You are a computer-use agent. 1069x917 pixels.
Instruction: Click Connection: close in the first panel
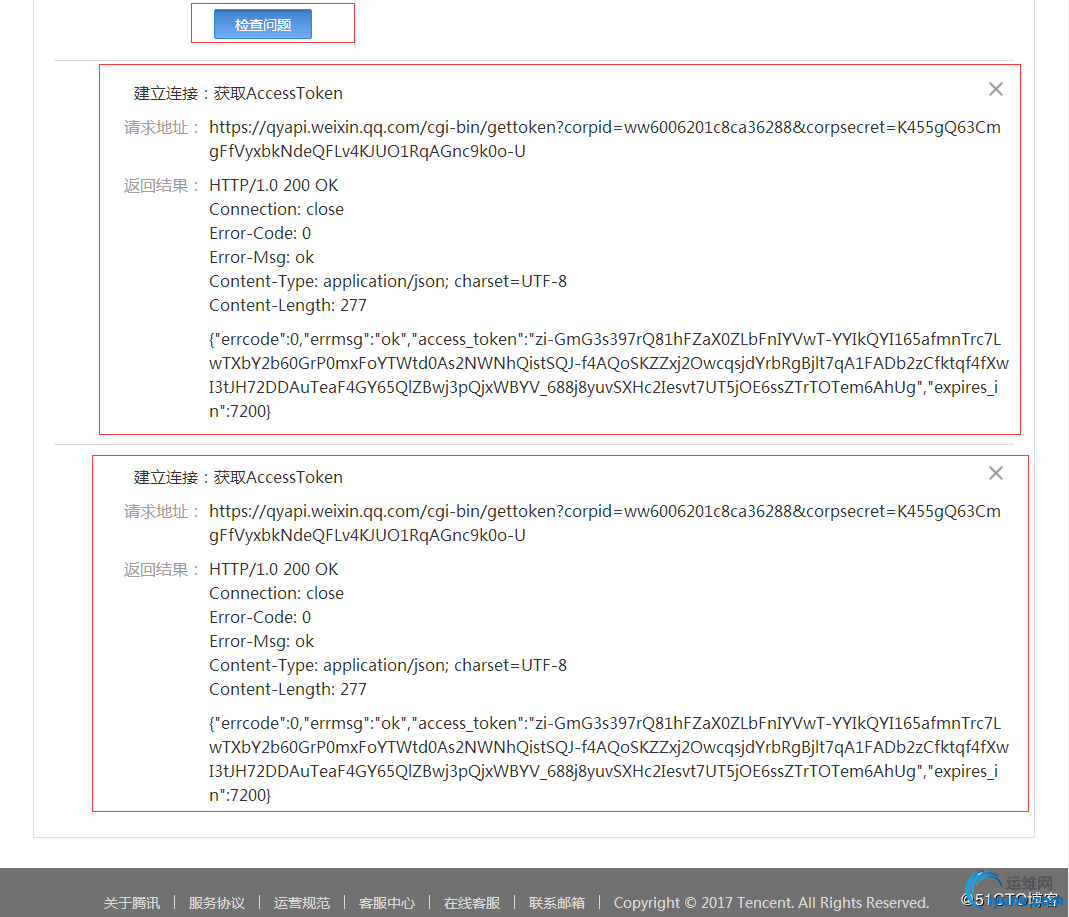coord(276,209)
